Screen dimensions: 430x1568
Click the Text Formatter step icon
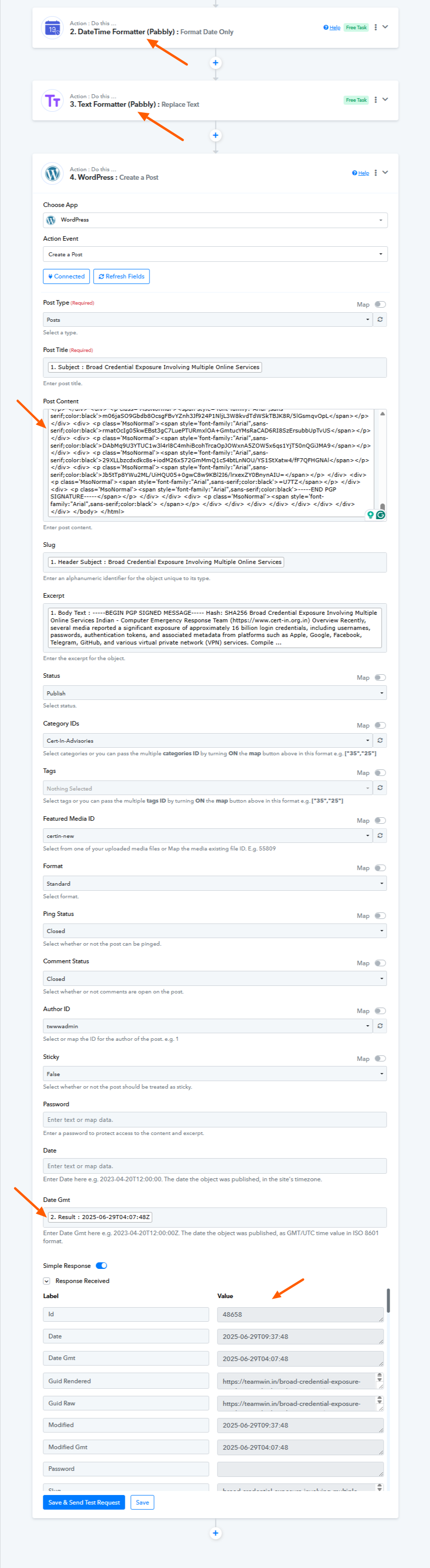pos(52,100)
